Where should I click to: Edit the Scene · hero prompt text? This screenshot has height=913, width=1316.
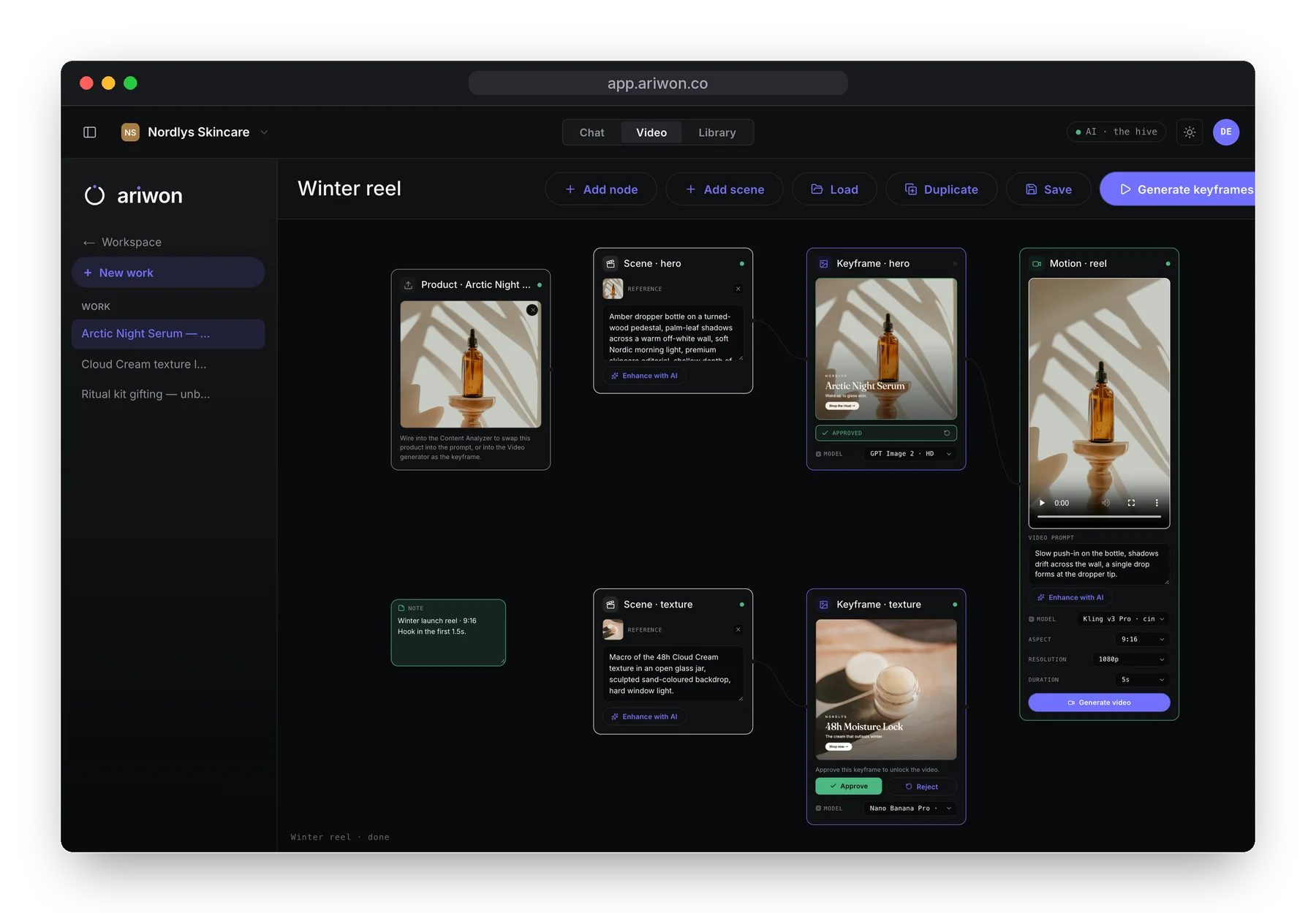[673, 334]
